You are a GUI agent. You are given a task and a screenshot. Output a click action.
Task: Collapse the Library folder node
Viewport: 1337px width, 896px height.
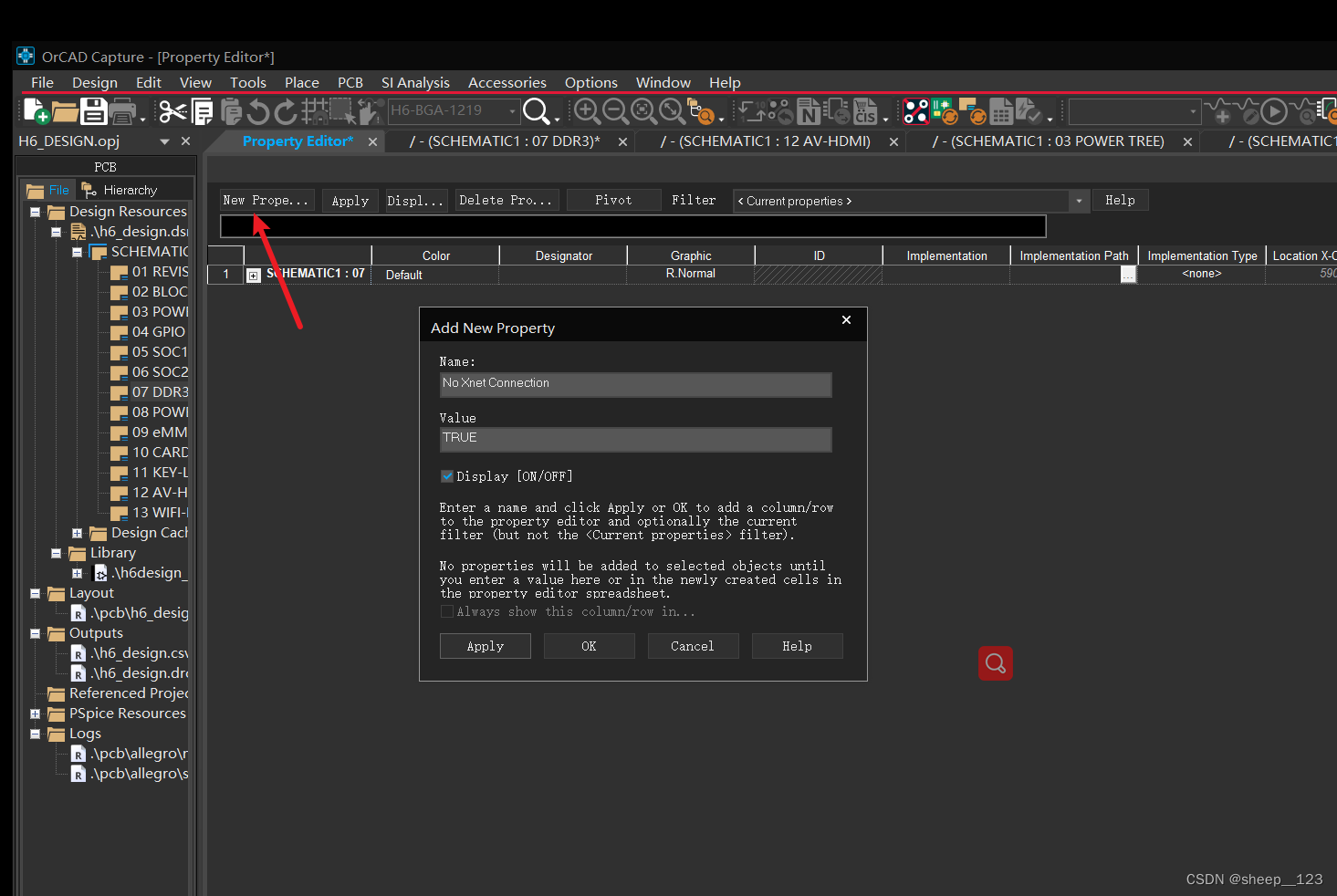(56, 553)
